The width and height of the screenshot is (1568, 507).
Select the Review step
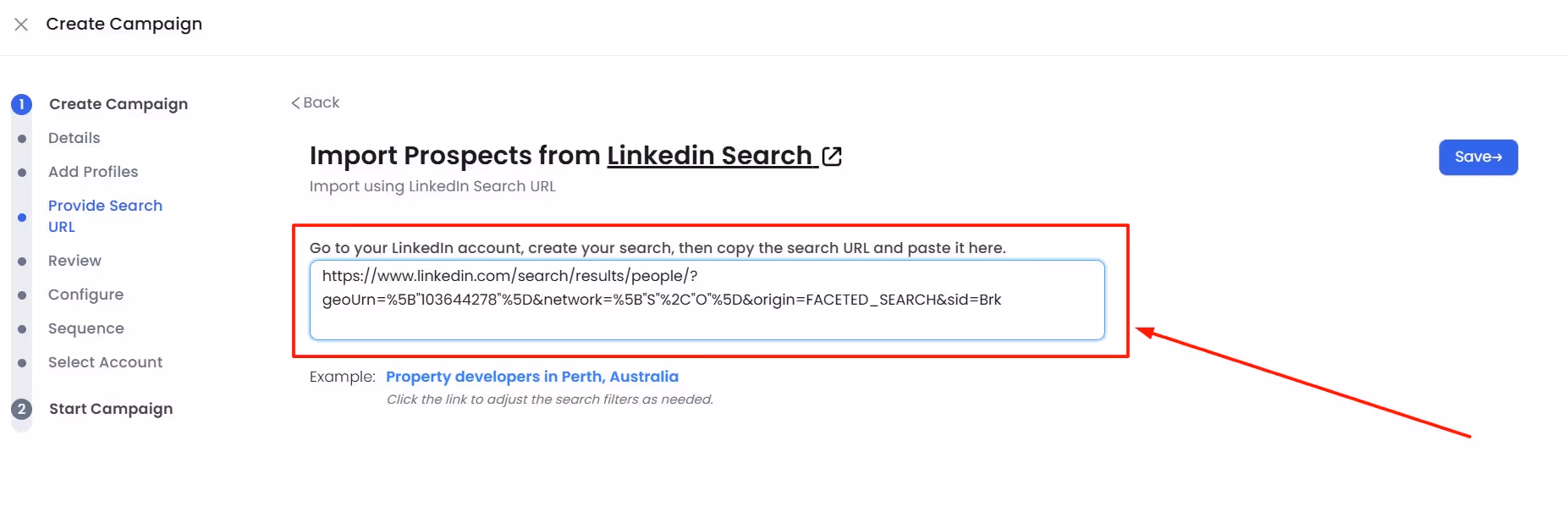tap(74, 261)
